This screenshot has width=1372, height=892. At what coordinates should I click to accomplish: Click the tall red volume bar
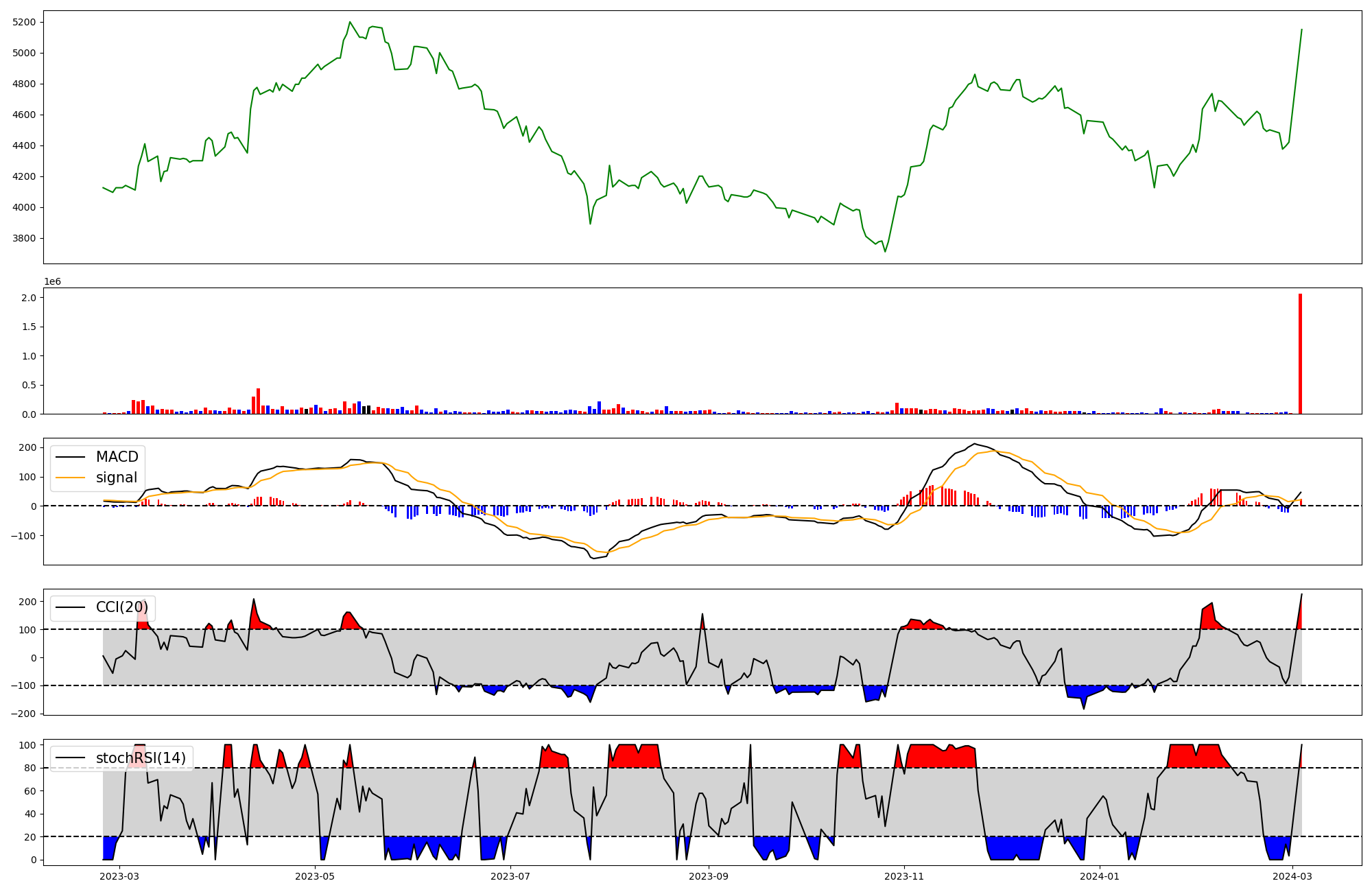coord(1300,353)
